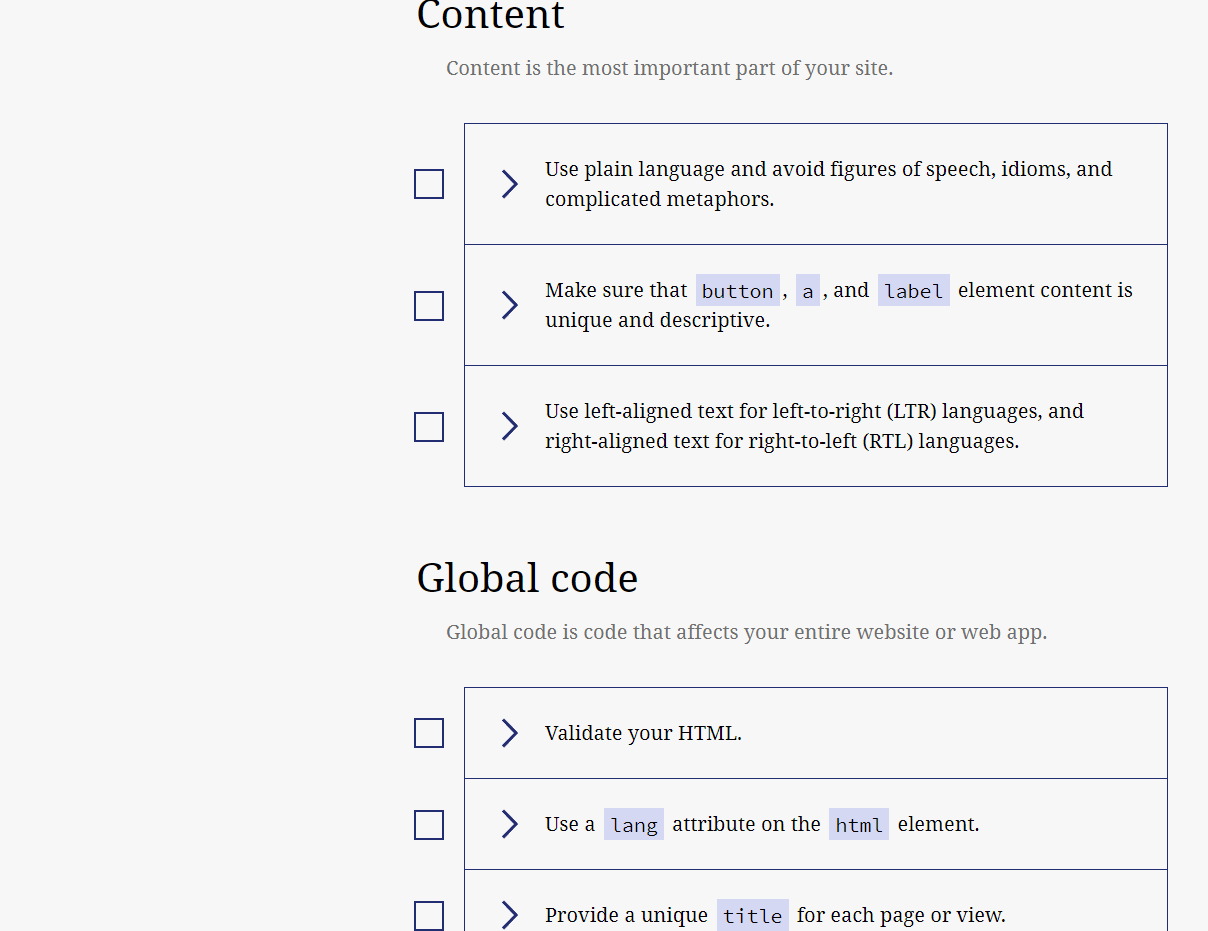Click the "Use plain language" summary text

[x=827, y=184]
